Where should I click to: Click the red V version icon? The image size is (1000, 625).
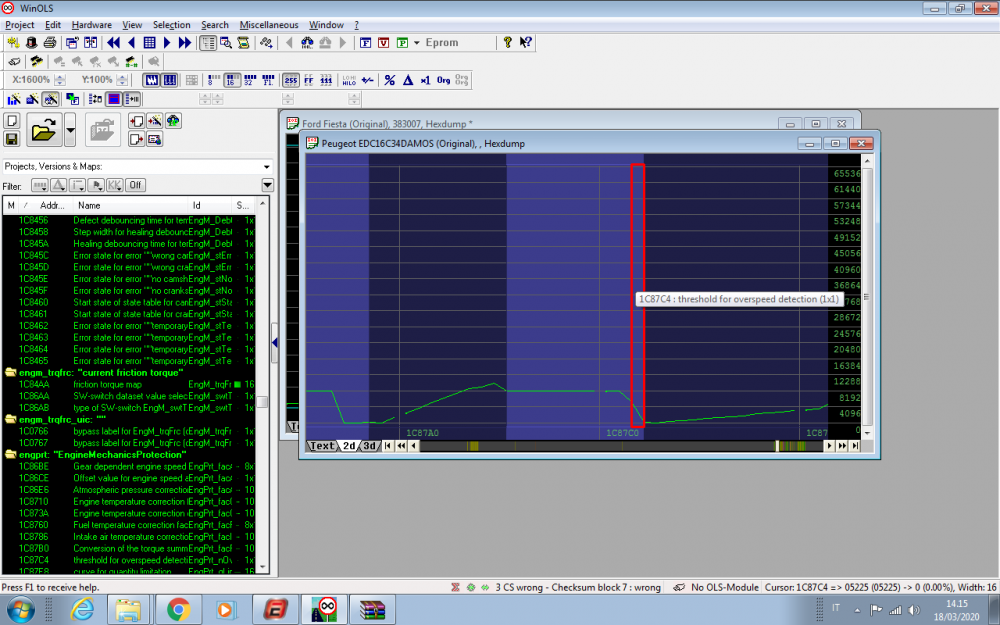tap(384, 43)
